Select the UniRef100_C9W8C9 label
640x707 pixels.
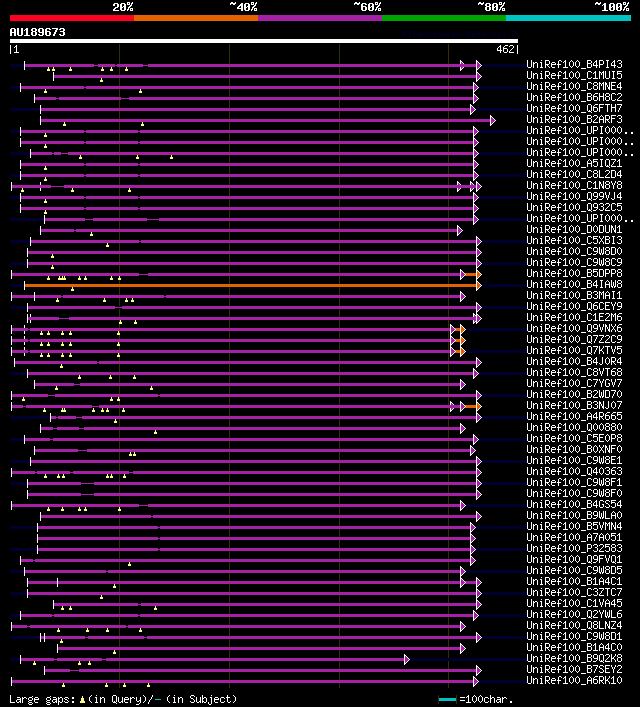(574, 262)
